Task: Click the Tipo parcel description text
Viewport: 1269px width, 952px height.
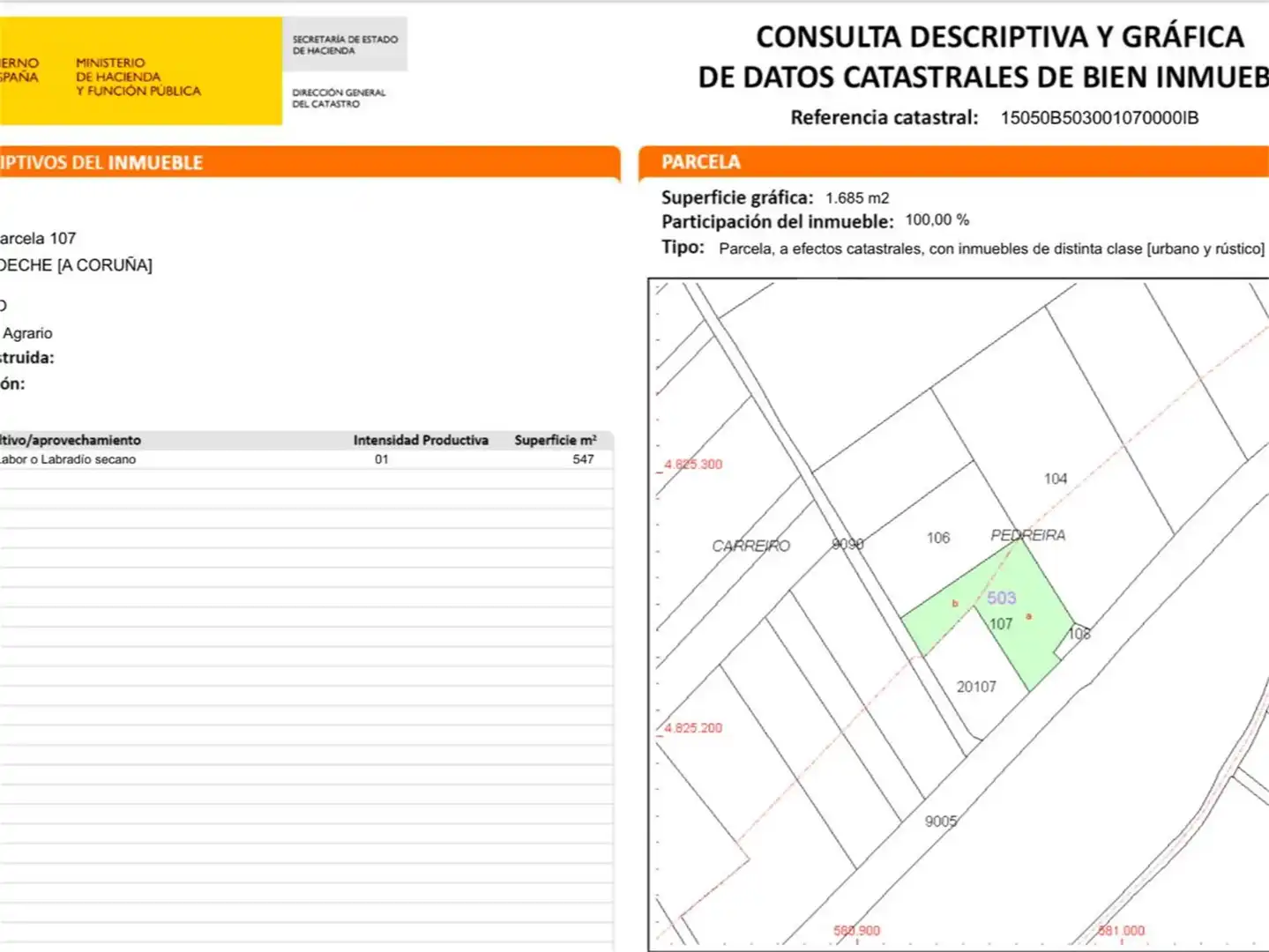Action: click(x=991, y=249)
